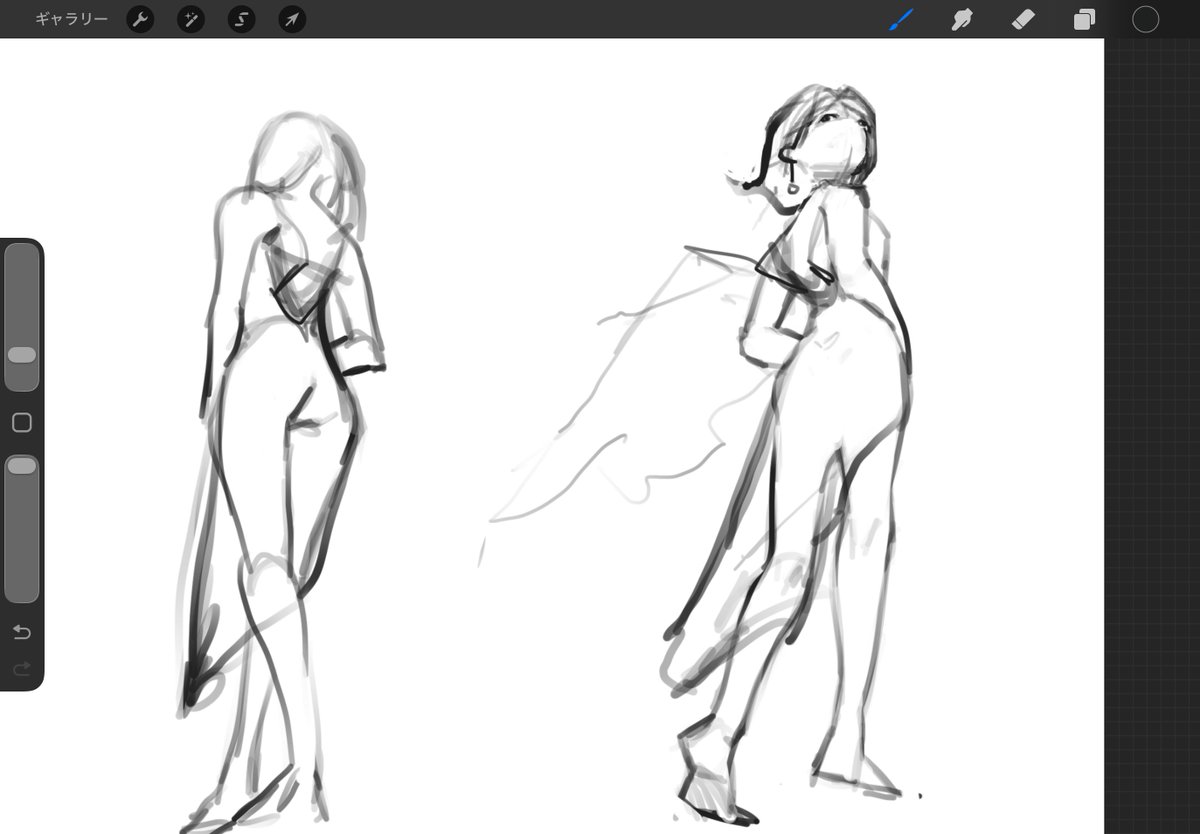Open the Actions wrench menu
1200x834 pixels.
click(140, 19)
